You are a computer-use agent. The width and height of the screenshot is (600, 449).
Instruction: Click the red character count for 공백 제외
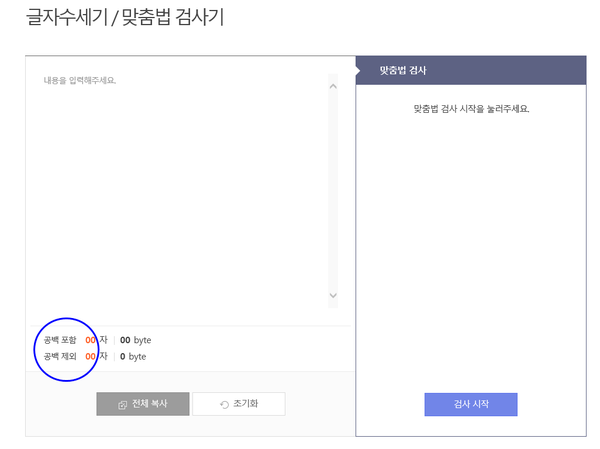(x=90, y=356)
